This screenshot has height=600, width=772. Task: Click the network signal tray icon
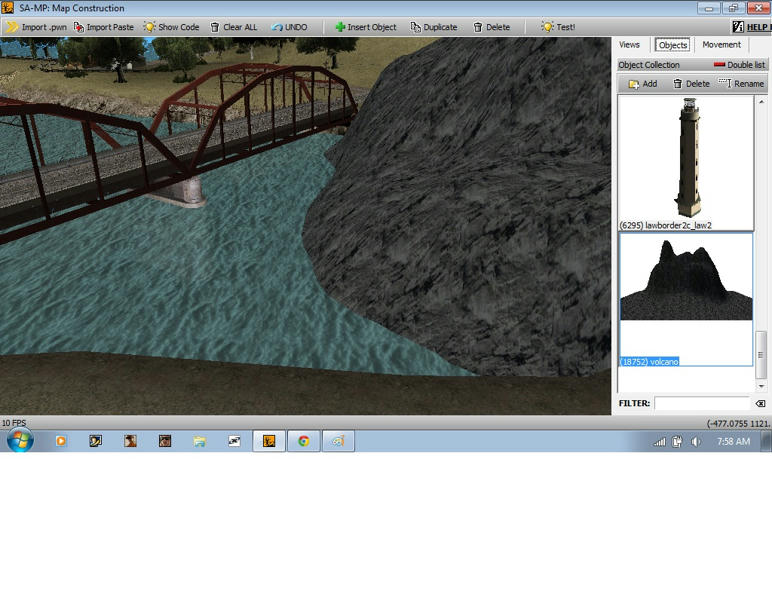(659, 442)
